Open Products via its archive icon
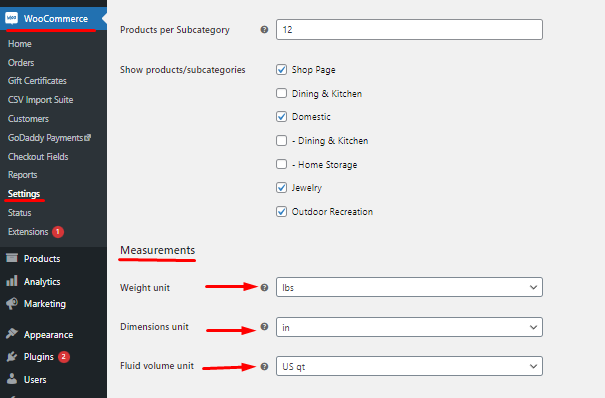Viewport: 605px width, 398px height. tap(12, 258)
